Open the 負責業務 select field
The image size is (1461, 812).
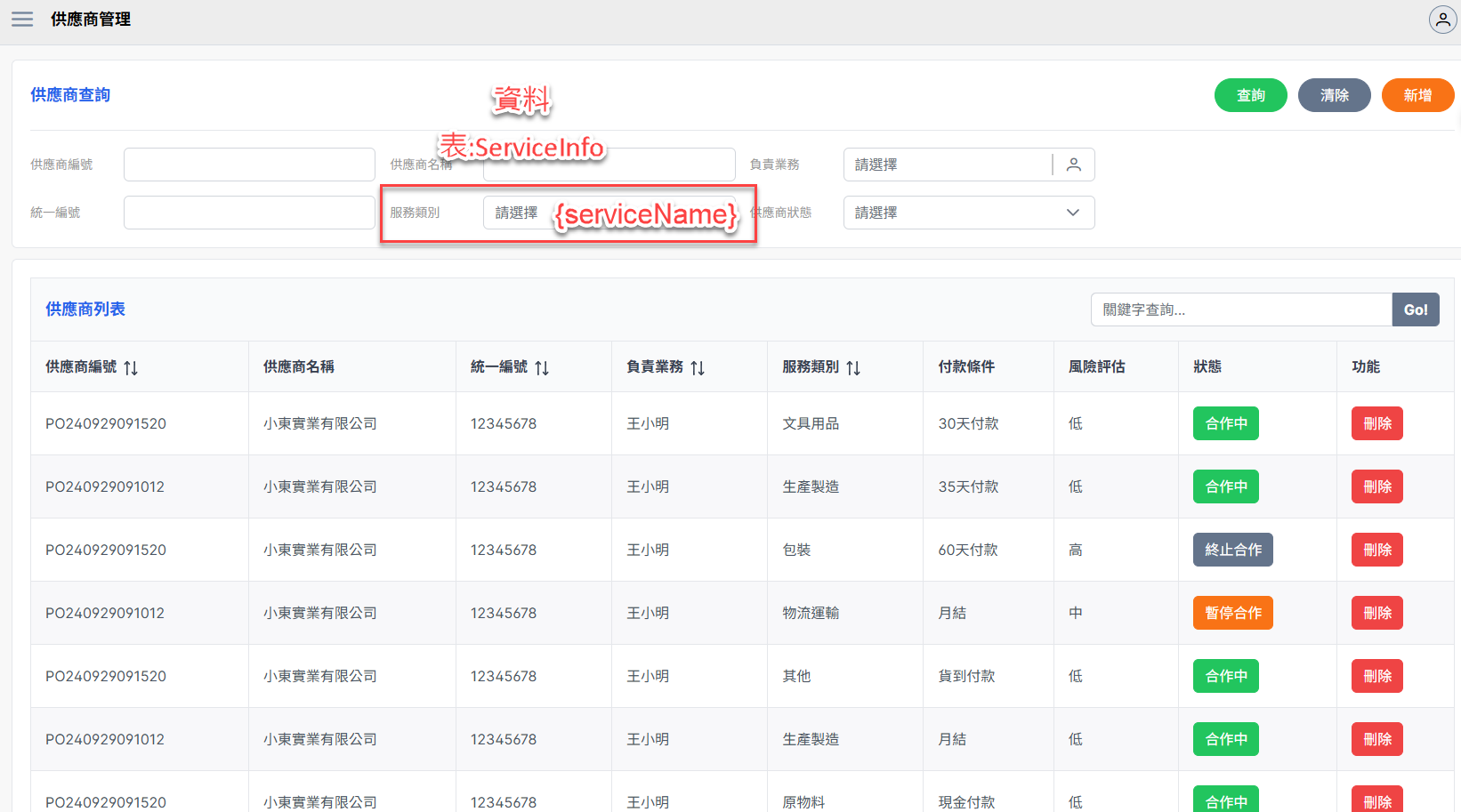[x=948, y=165]
